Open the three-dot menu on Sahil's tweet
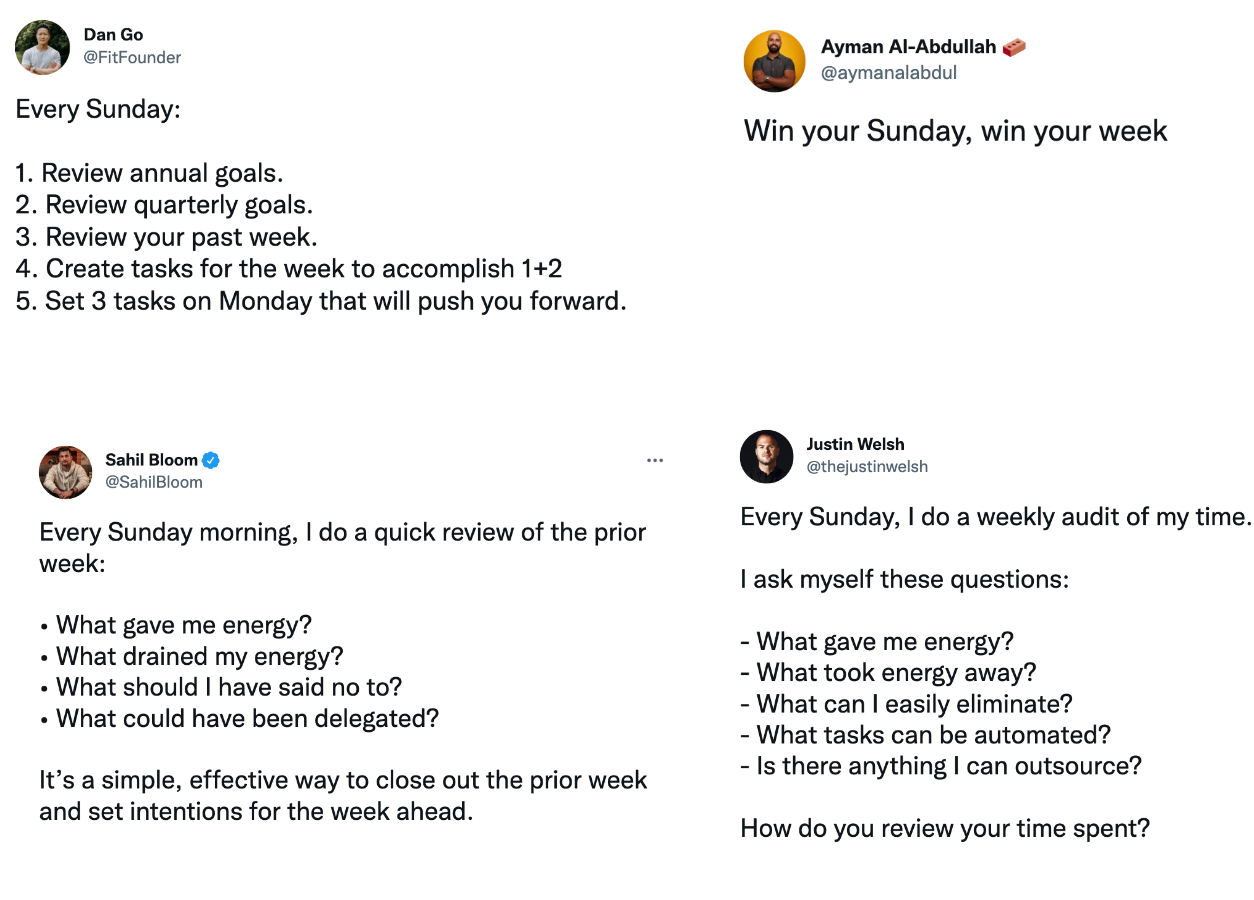Image resolution: width=1254 pixels, height=900 pixels. click(655, 461)
